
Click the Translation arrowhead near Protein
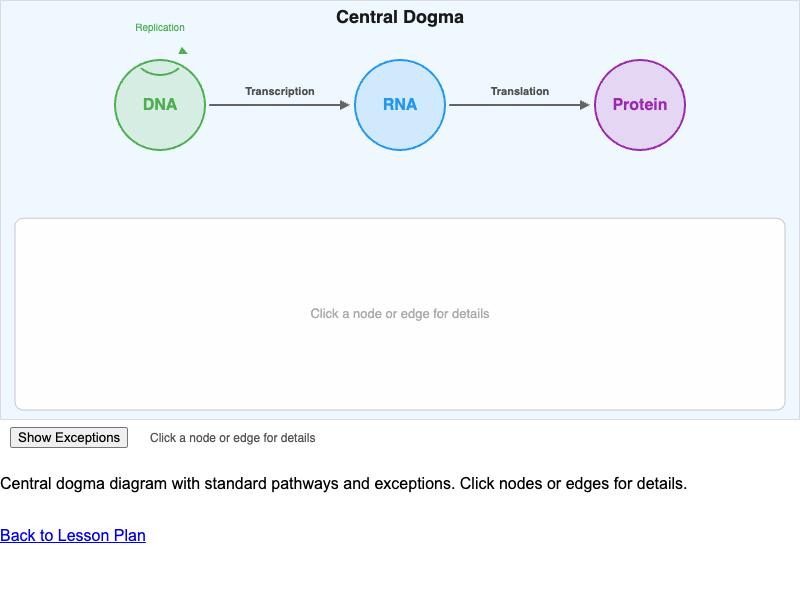click(x=585, y=105)
